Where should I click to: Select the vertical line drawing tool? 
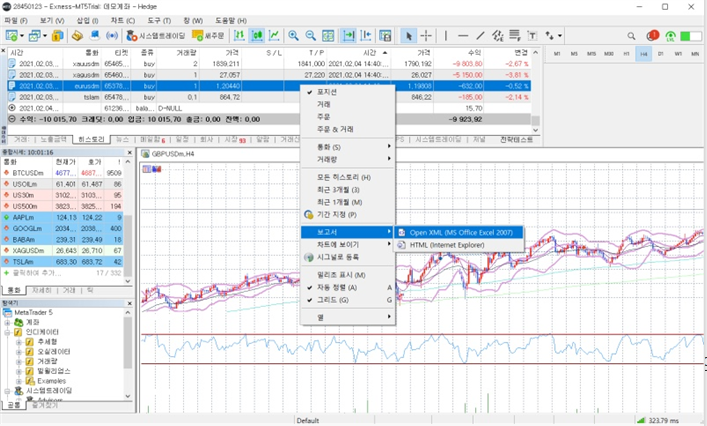pos(445,36)
